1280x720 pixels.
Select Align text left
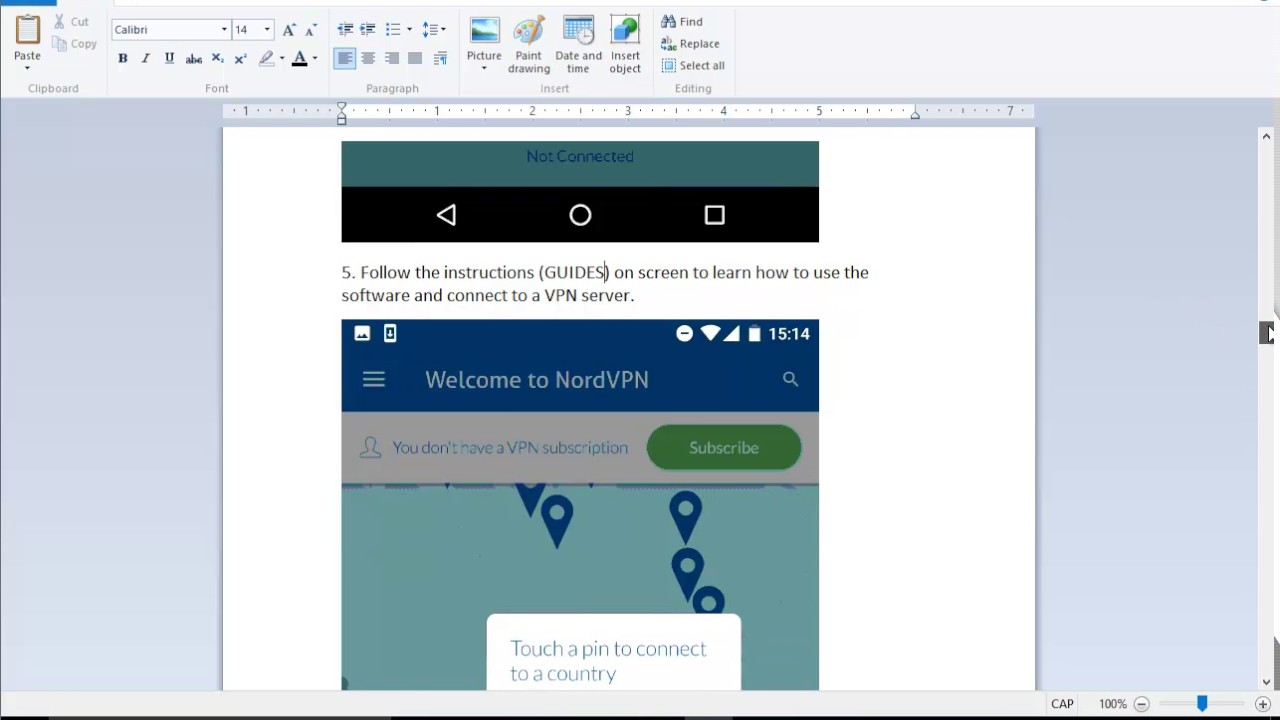pyautogui.click(x=345, y=59)
